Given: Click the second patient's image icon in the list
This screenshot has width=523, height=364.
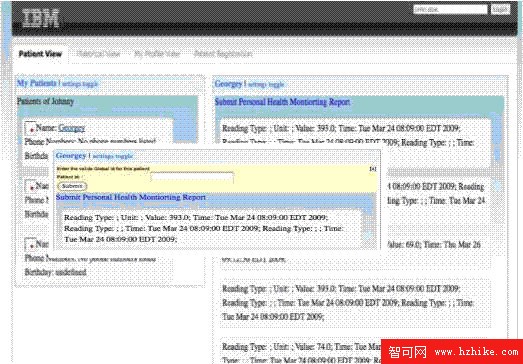Looking at the screenshot, I should click(30, 186).
